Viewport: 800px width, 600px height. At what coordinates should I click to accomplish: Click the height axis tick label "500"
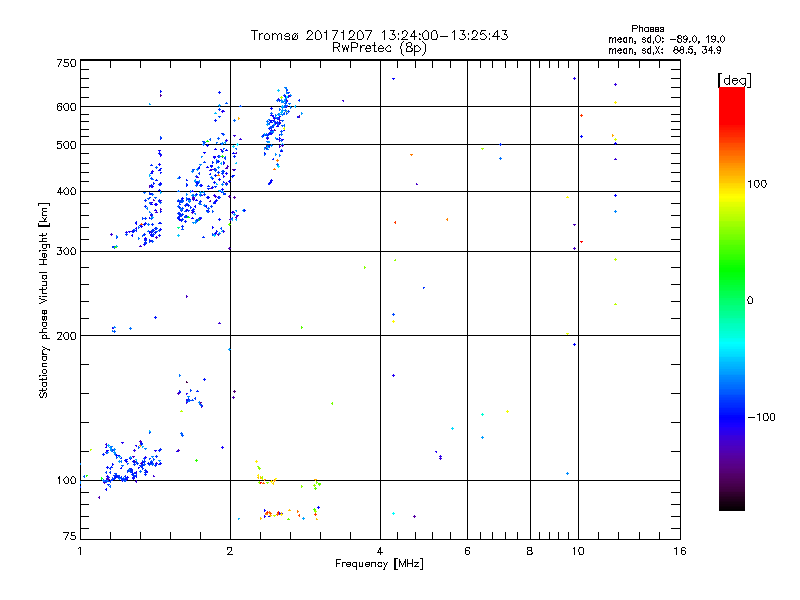pyautogui.click(x=66, y=145)
